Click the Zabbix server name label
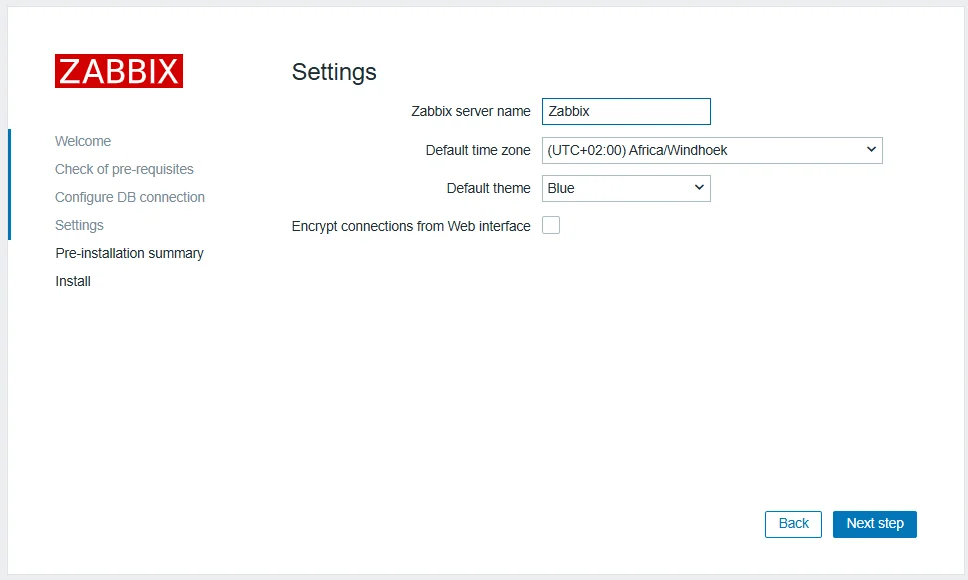 470,111
